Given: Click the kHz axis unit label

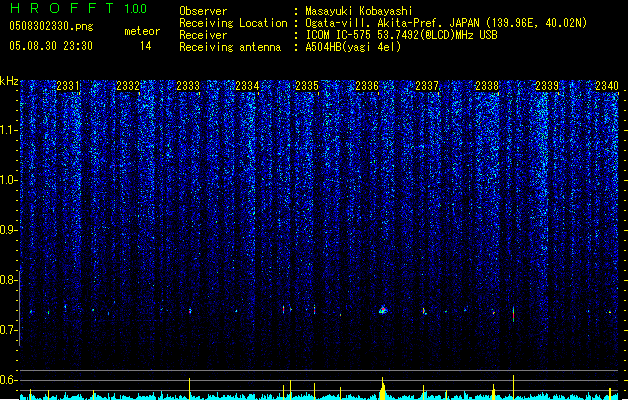Looking at the screenshot, I should coord(9,81).
